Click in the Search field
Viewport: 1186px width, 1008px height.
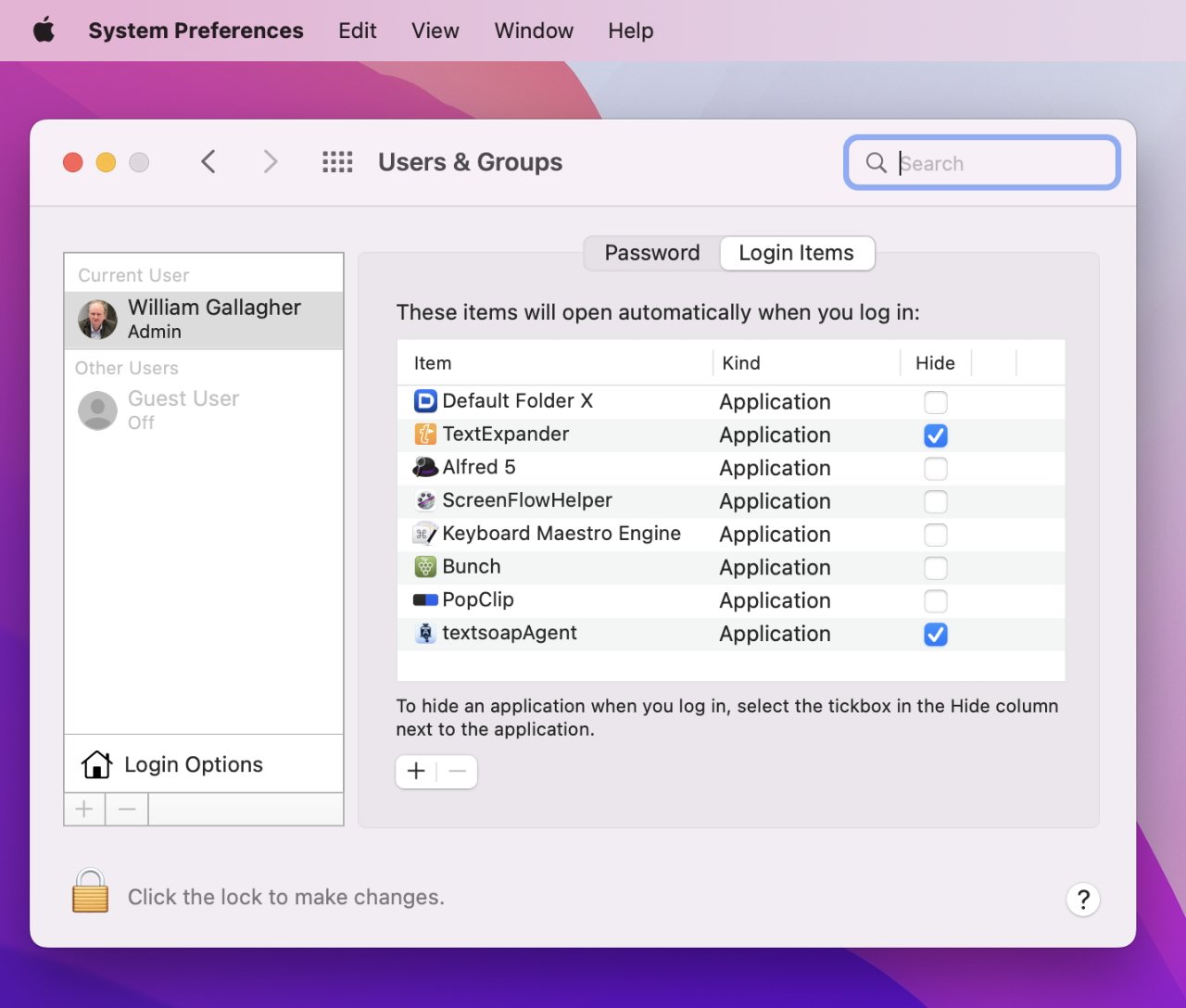click(x=982, y=163)
